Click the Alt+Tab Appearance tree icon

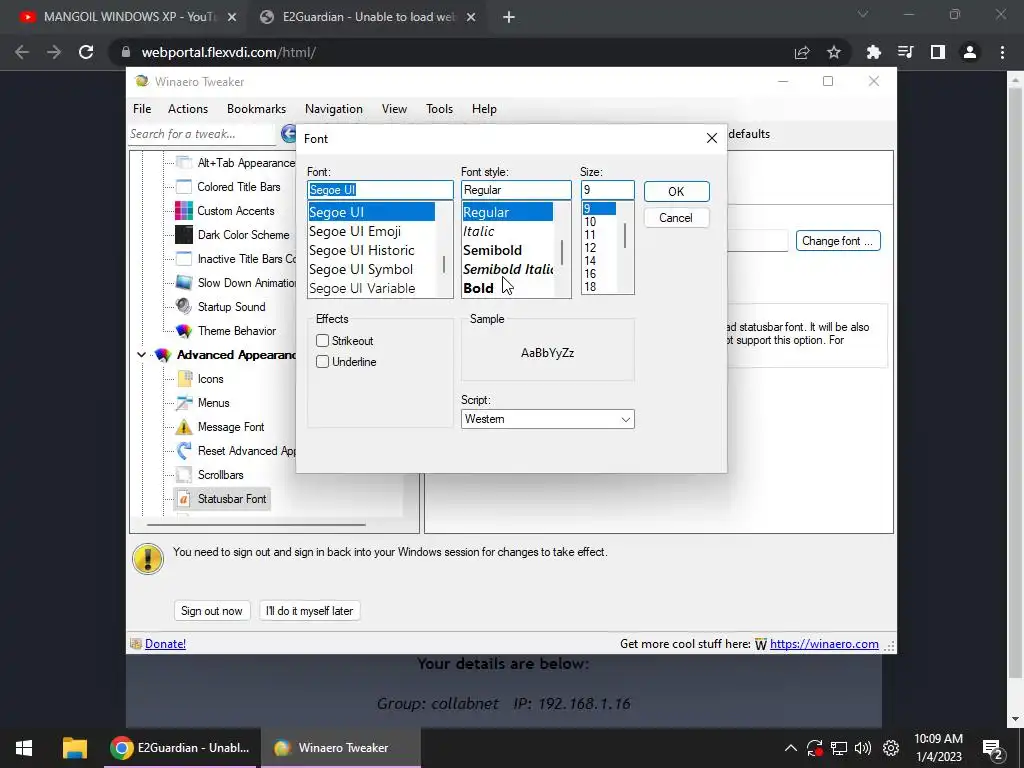click(184, 163)
